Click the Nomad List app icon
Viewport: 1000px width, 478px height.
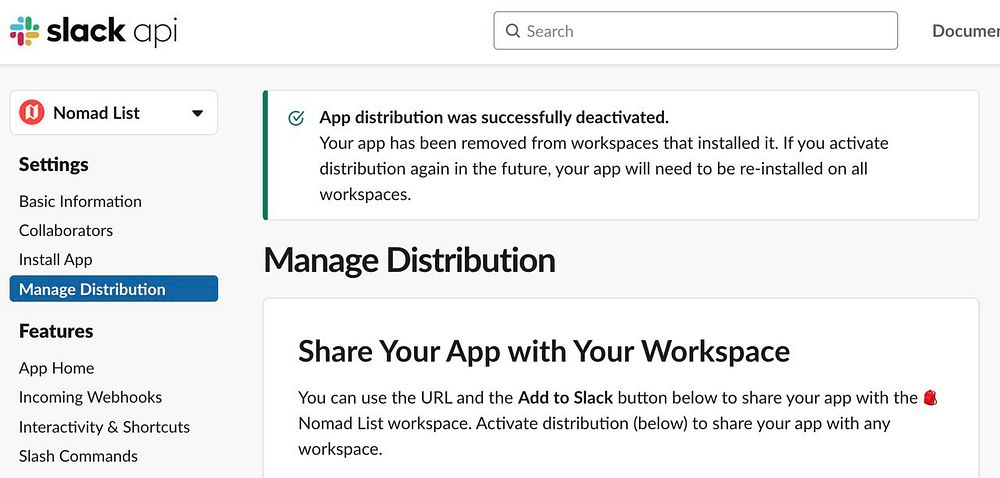32,113
